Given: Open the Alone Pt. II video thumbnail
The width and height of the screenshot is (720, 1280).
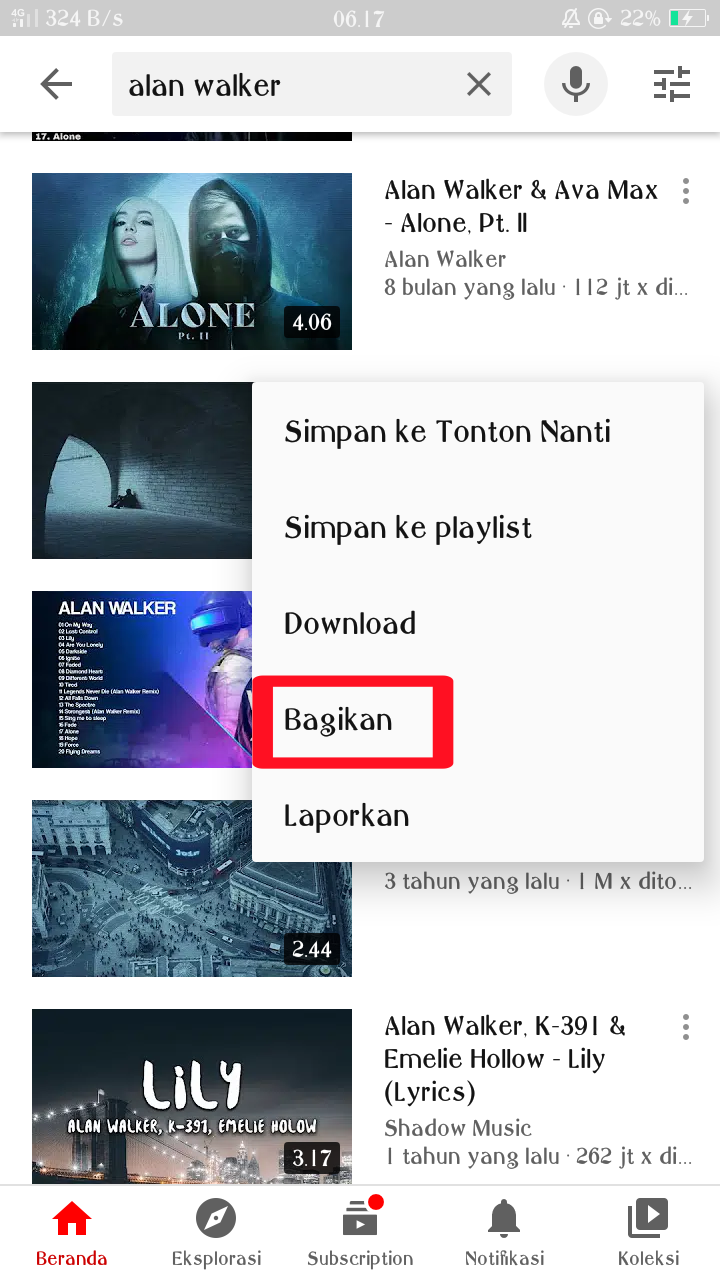Looking at the screenshot, I should click(x=192, y=261).
